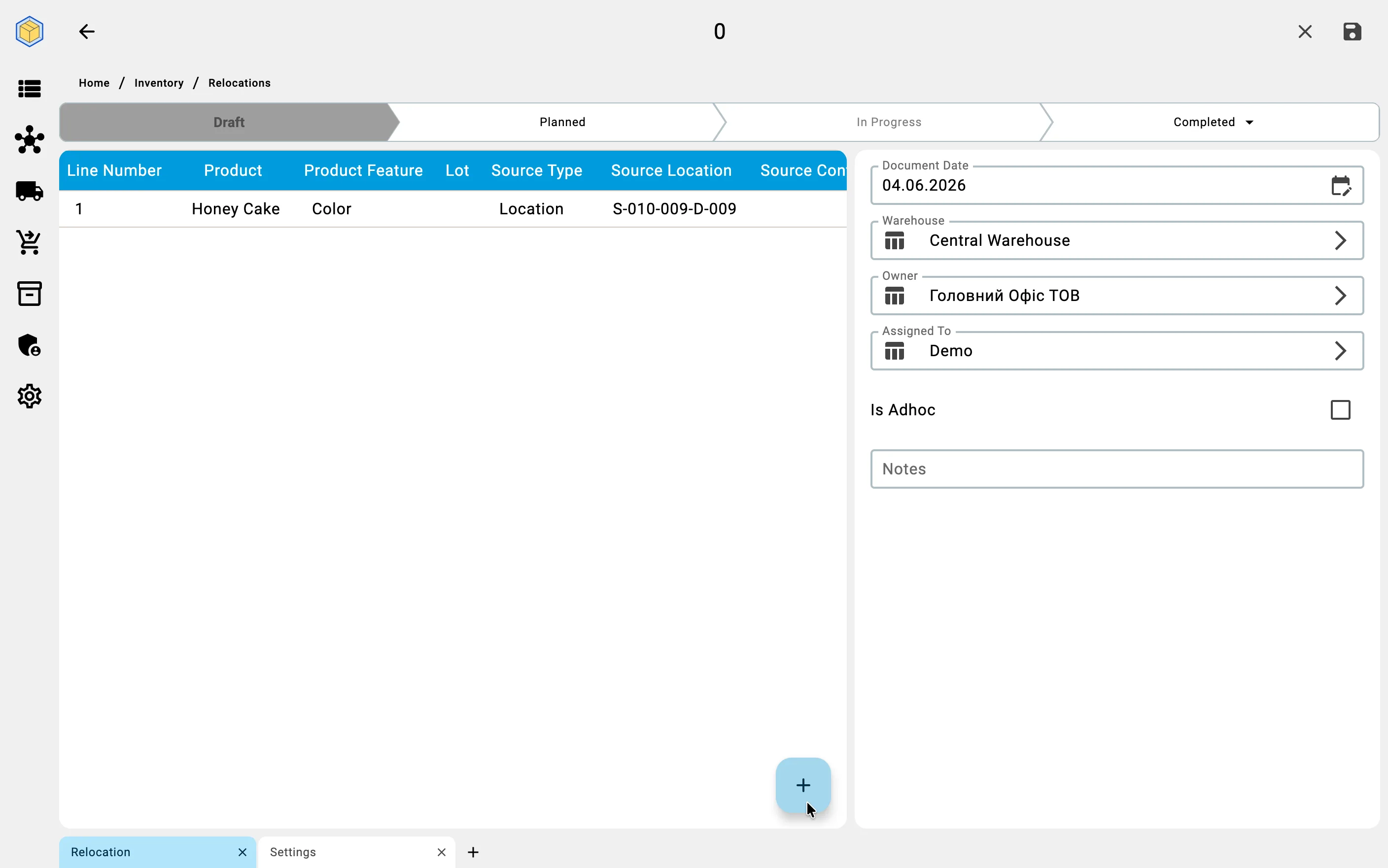Switch to the Relocation tab
Image resolution: width=1388 pixels, height=868 pixels.
[157, 852]
